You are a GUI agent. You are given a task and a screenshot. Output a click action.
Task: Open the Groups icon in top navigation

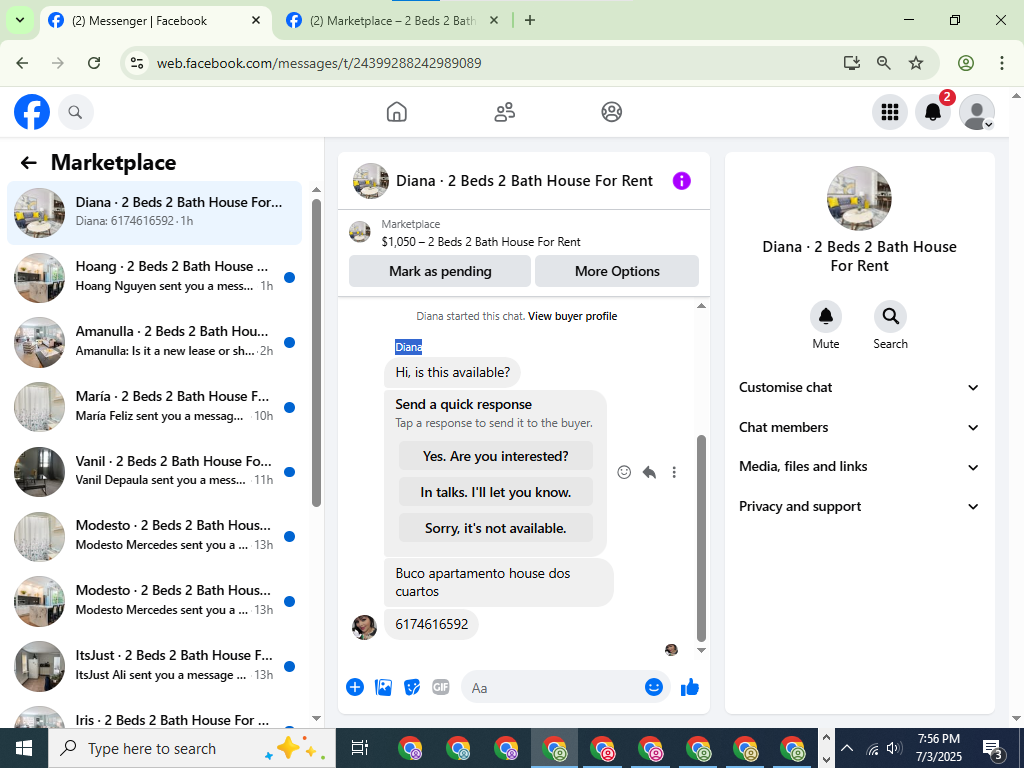tap(611, 112)
